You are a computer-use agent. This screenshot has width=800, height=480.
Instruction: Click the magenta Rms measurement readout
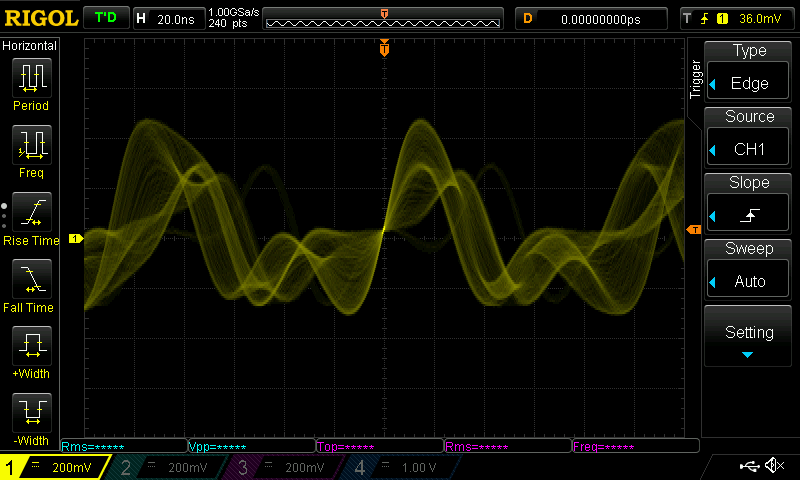click(x=508, y=447)
